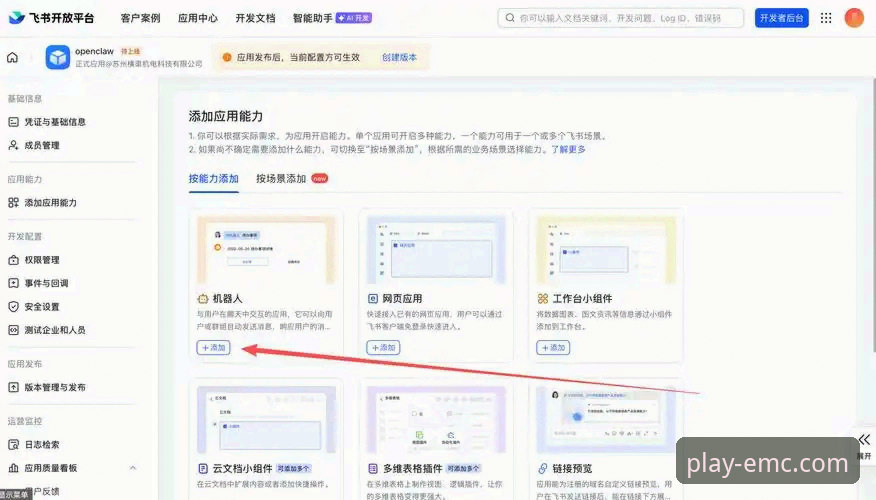Click the 网页应用 card icon
876x500 pixels.
(373, 299)
